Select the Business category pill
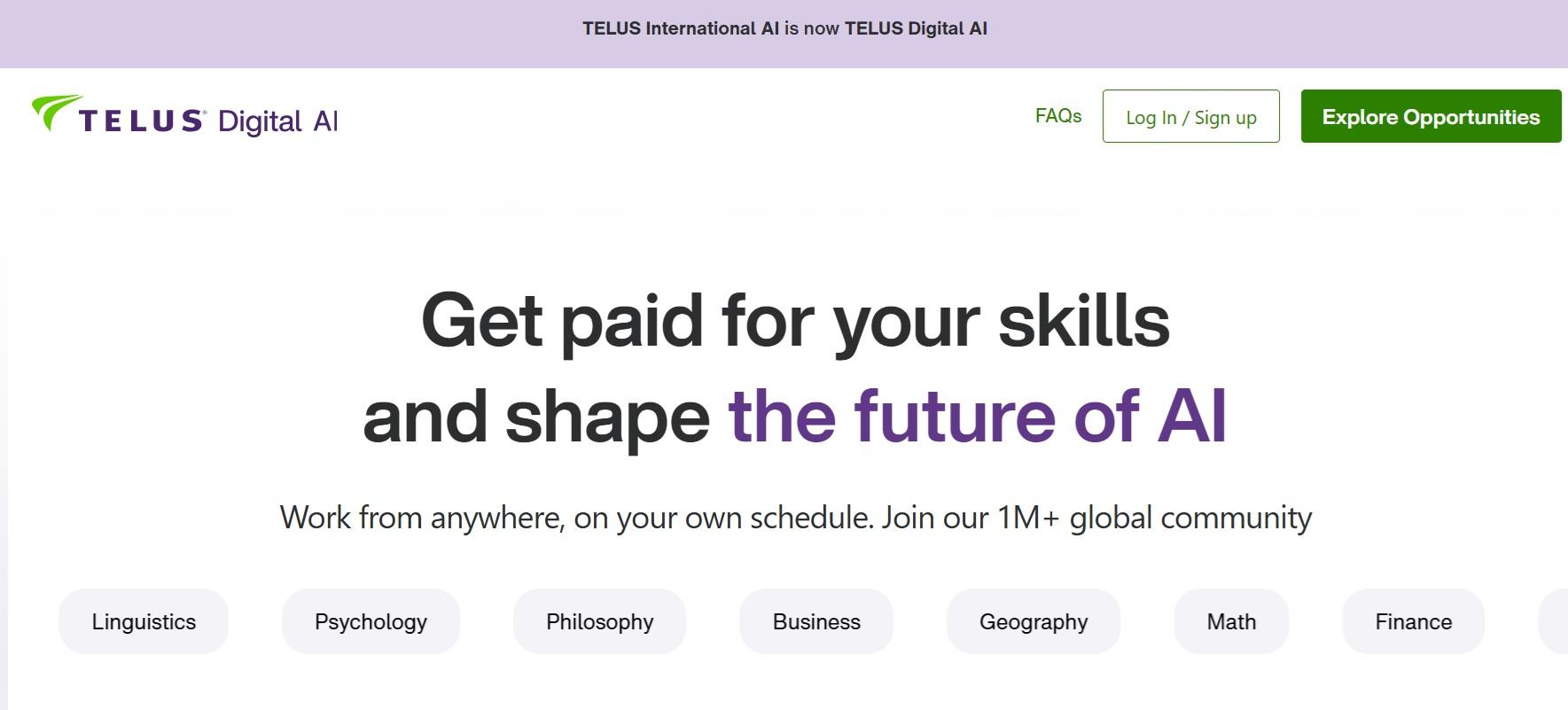Image resolution: width=1568 pixels, height=710 pixels. tap(816, 621)
